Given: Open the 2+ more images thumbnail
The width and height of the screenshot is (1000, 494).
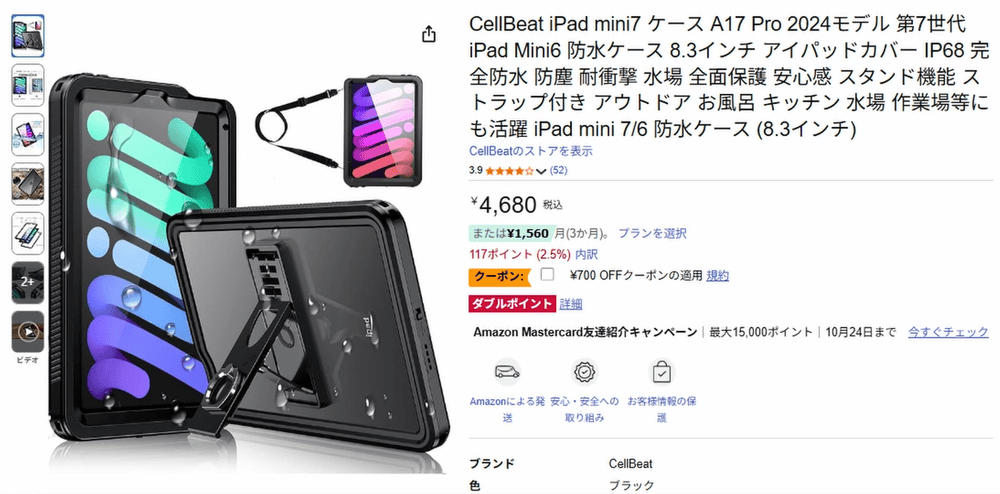Looking at the screenshot, I should [x=27, y=282].
